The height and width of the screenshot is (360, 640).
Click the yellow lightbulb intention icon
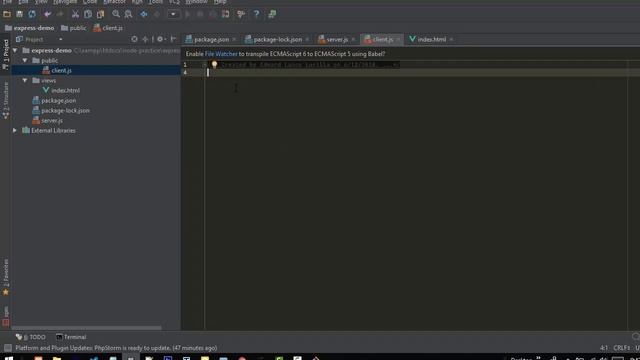(x=214, y=64)
